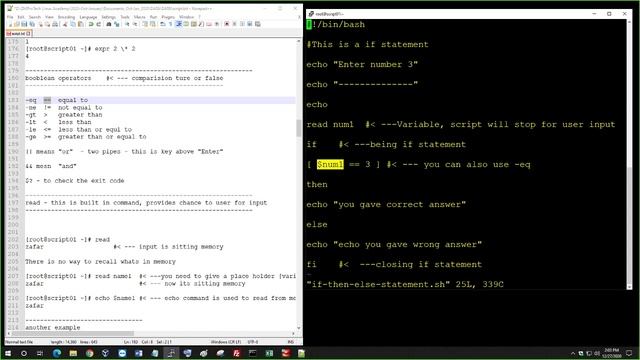
Task: Click the Paste toolbar icon
Action: (81, 24)
